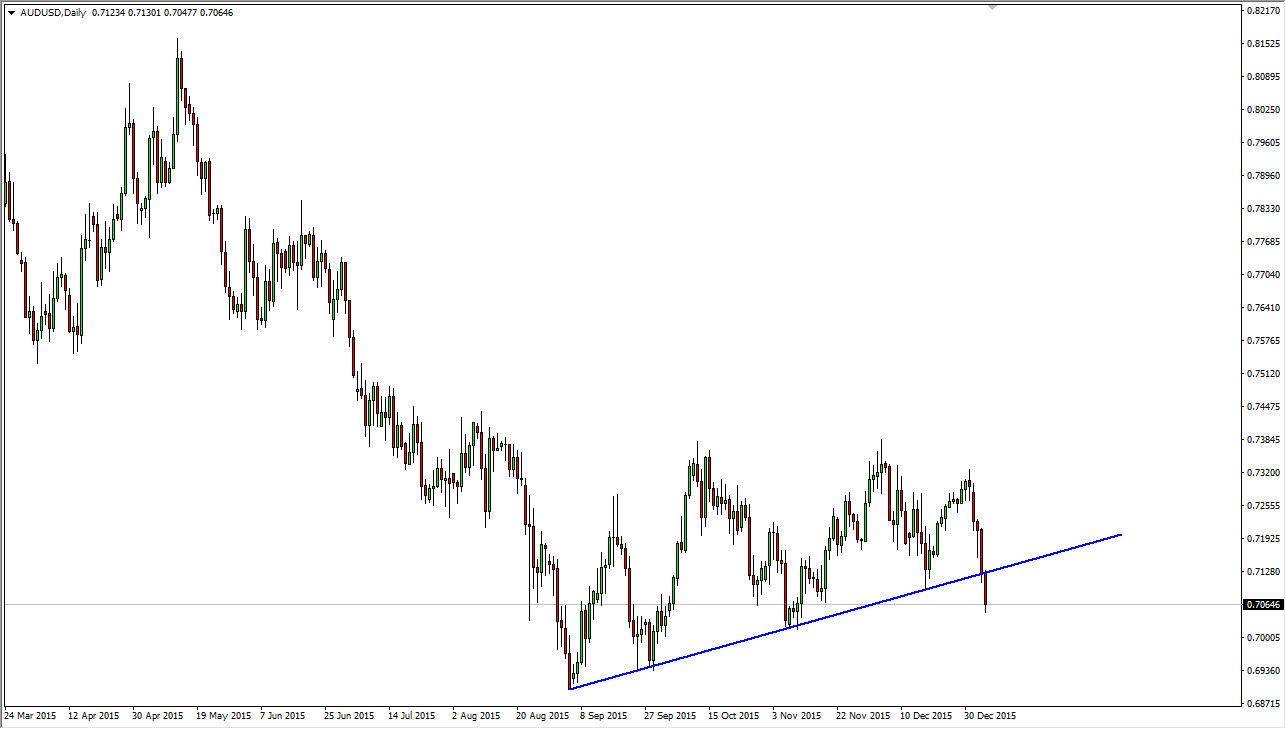
Task: Click date label 2 Aug 2015
Action: click(x=476, y=716)
